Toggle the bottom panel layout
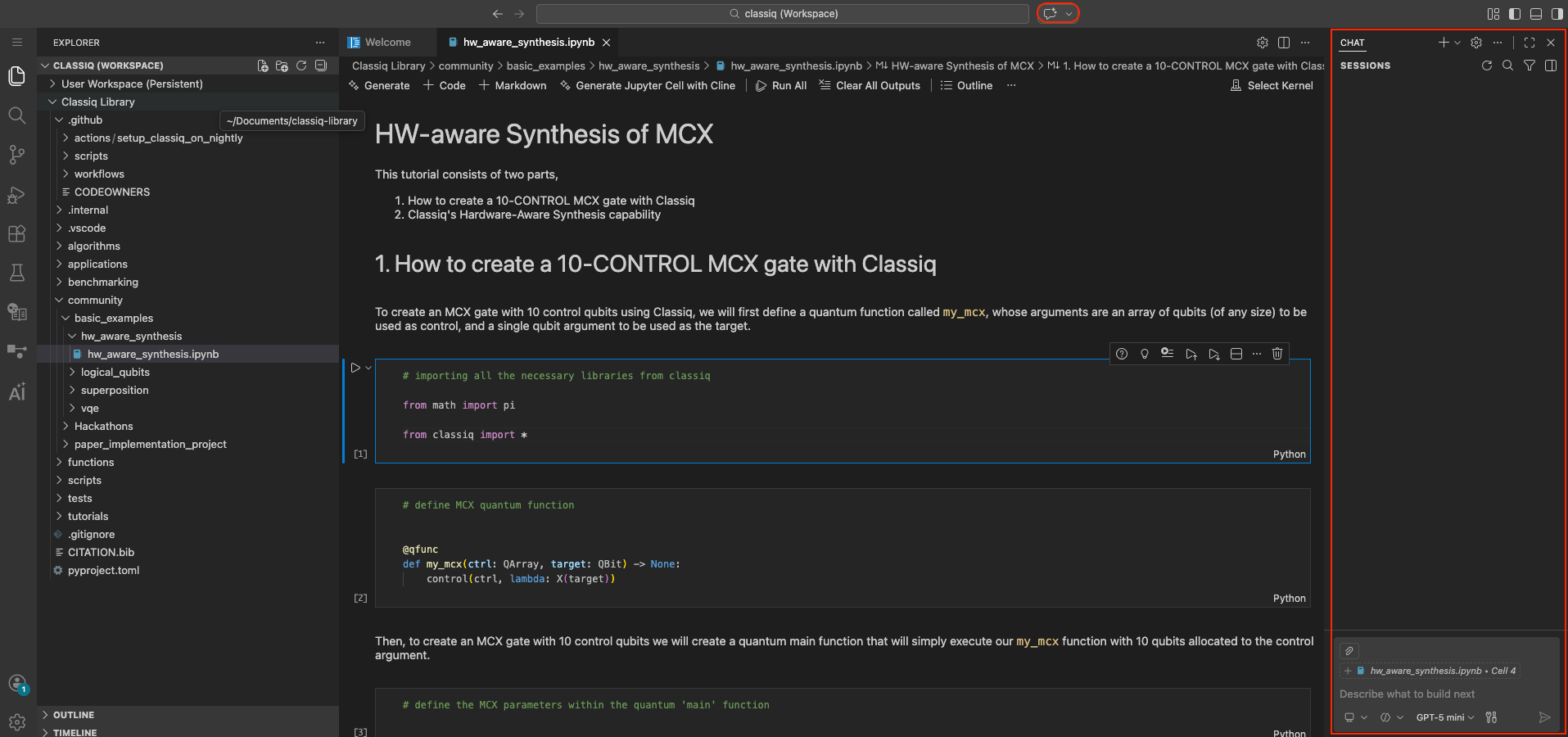This screenshot has height=737, width=1568. [1536, 14]
